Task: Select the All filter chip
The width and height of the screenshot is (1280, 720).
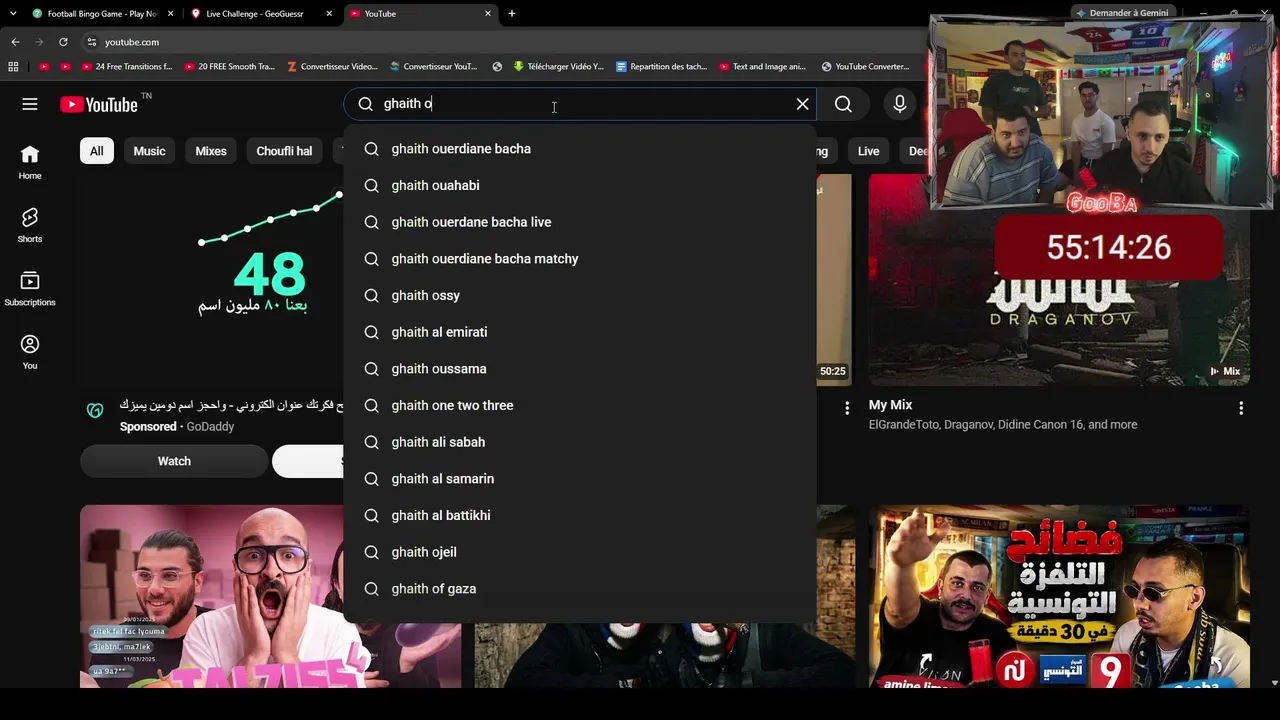Action: [x=96, y=151]
